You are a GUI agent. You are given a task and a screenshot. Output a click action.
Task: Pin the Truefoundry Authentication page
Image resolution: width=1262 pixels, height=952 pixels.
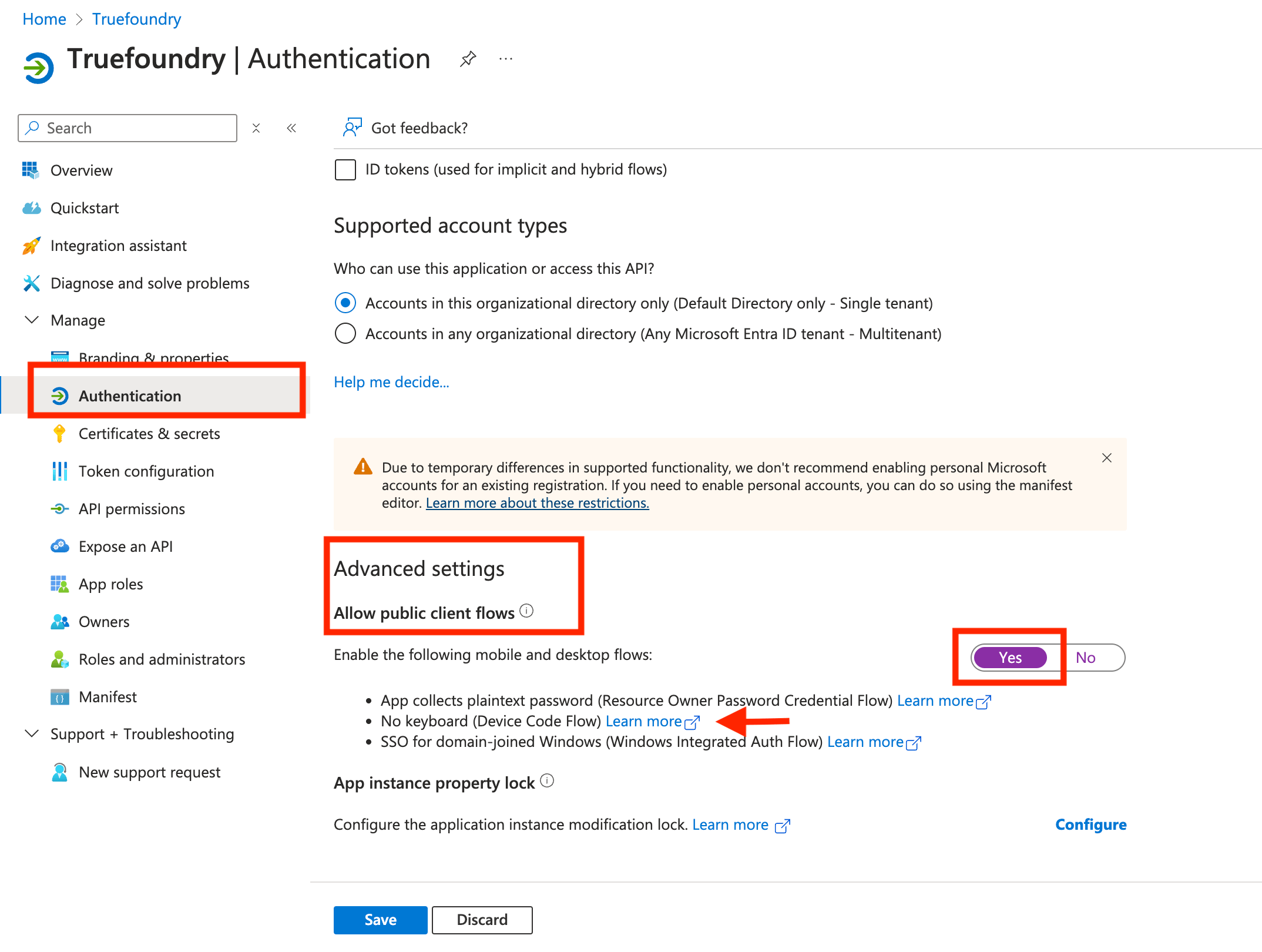(x=468, y=59)
